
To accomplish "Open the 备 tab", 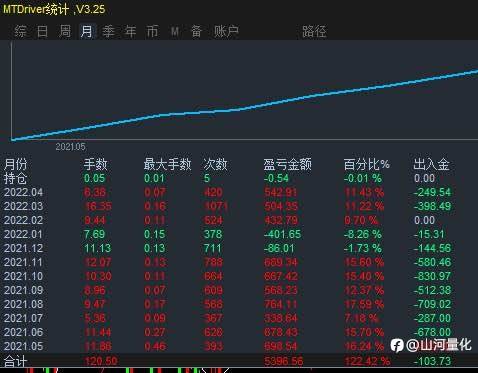I will point(196,32).
